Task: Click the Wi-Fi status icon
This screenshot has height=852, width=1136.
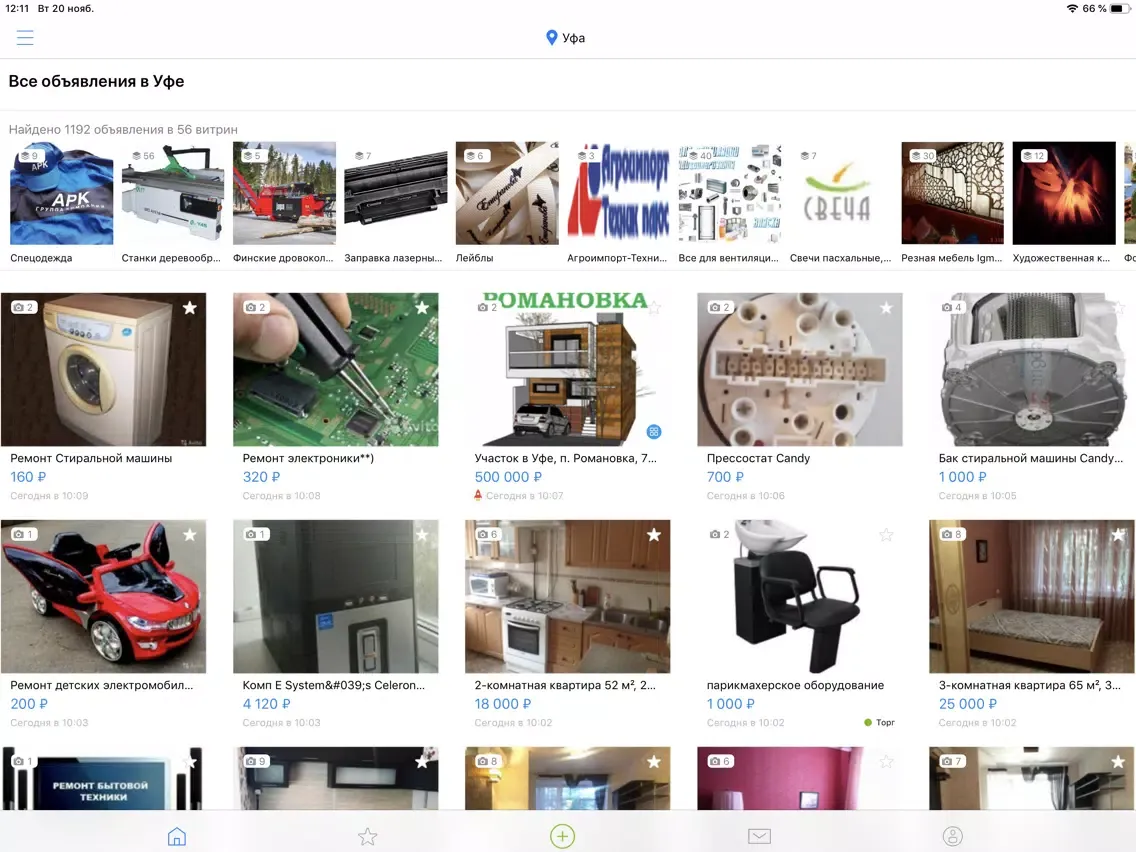Action: coord(1072,9)
